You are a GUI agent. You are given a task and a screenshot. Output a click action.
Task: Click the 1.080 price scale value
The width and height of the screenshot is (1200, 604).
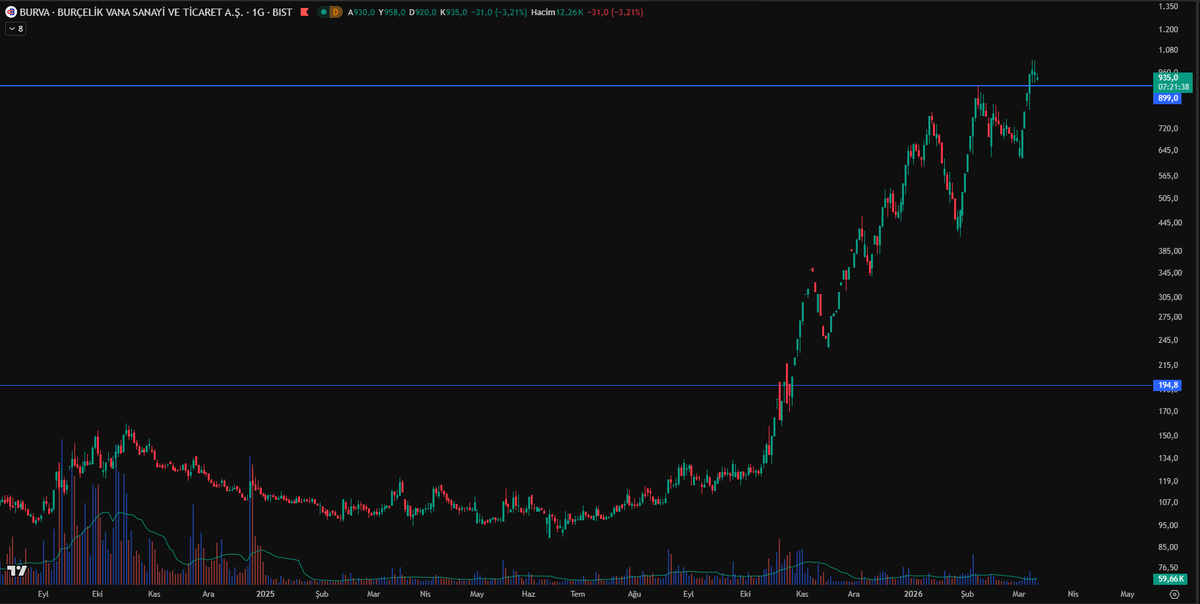[x=1167, y=50]
